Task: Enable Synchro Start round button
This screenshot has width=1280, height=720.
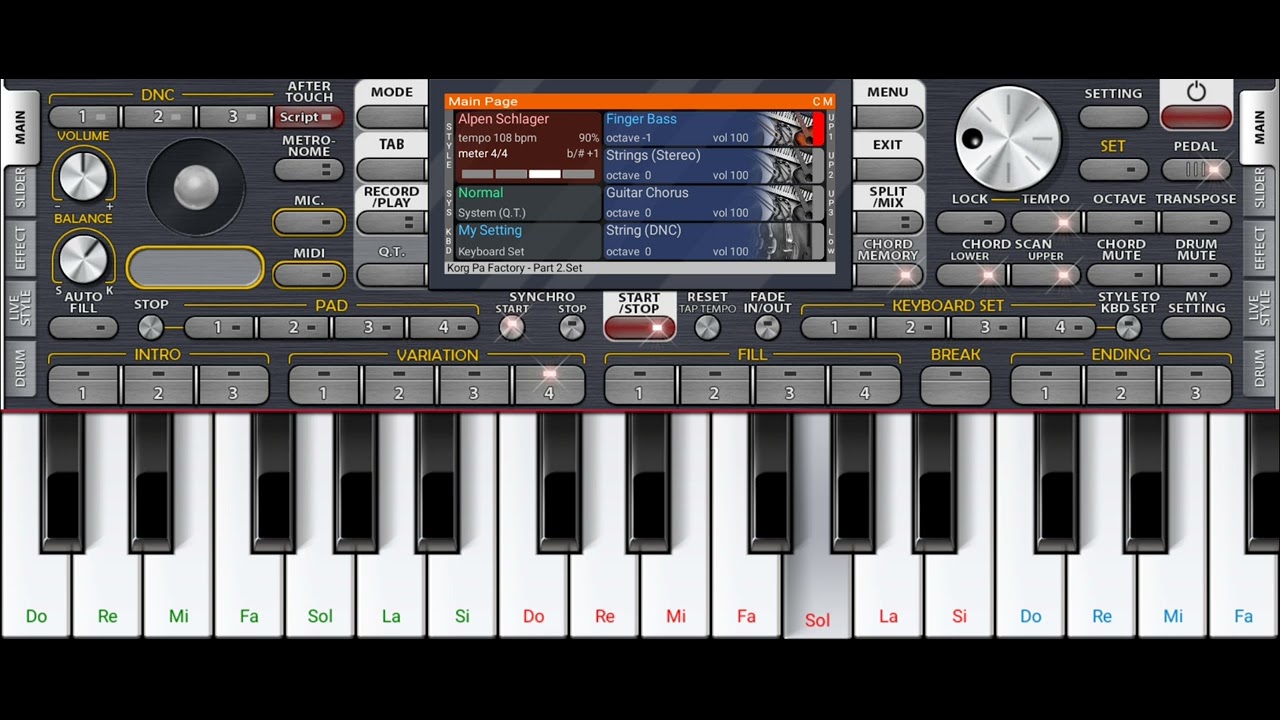Action: (512, 327)
